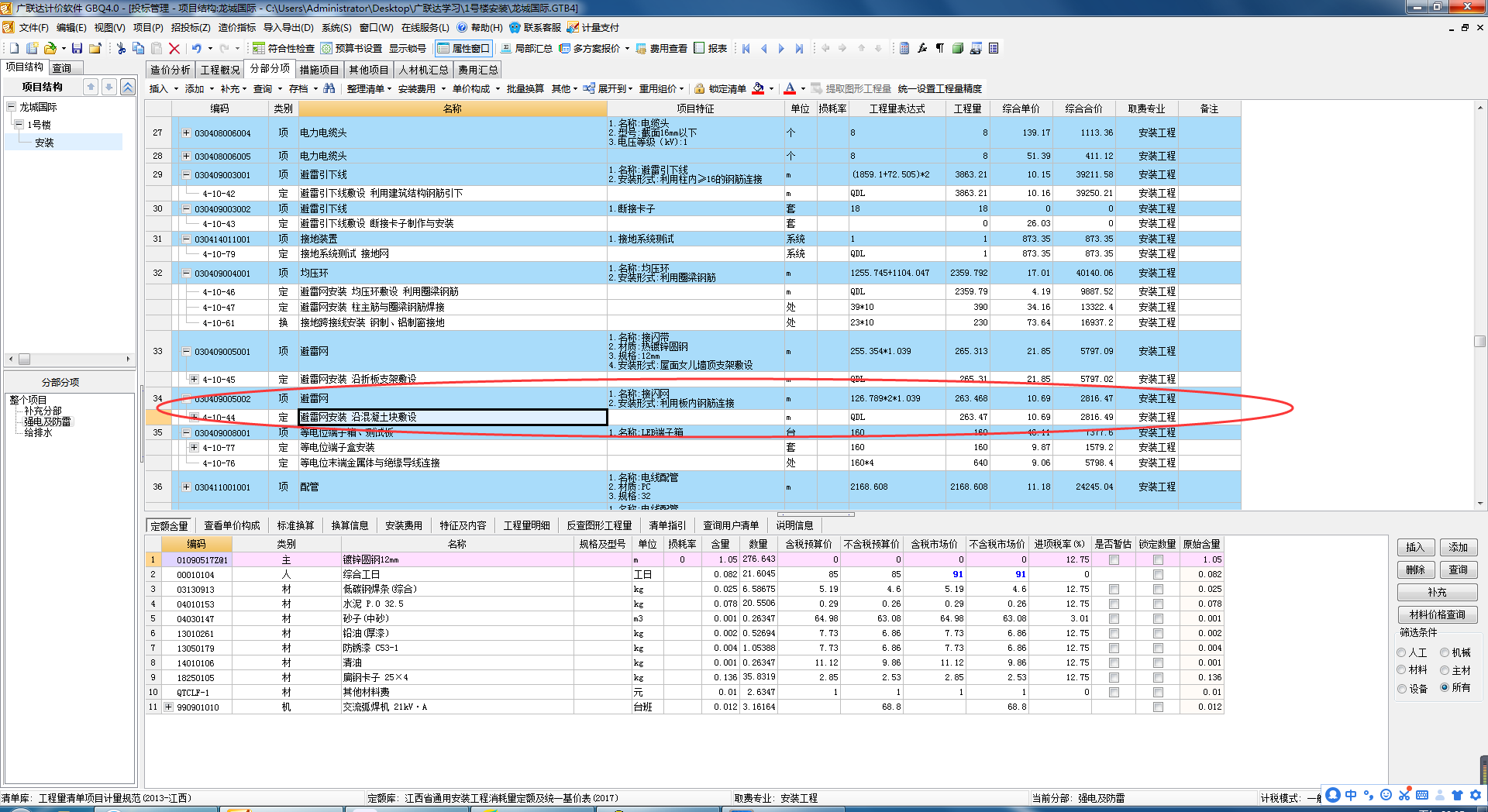Click the Cut scissors icon

121,48
